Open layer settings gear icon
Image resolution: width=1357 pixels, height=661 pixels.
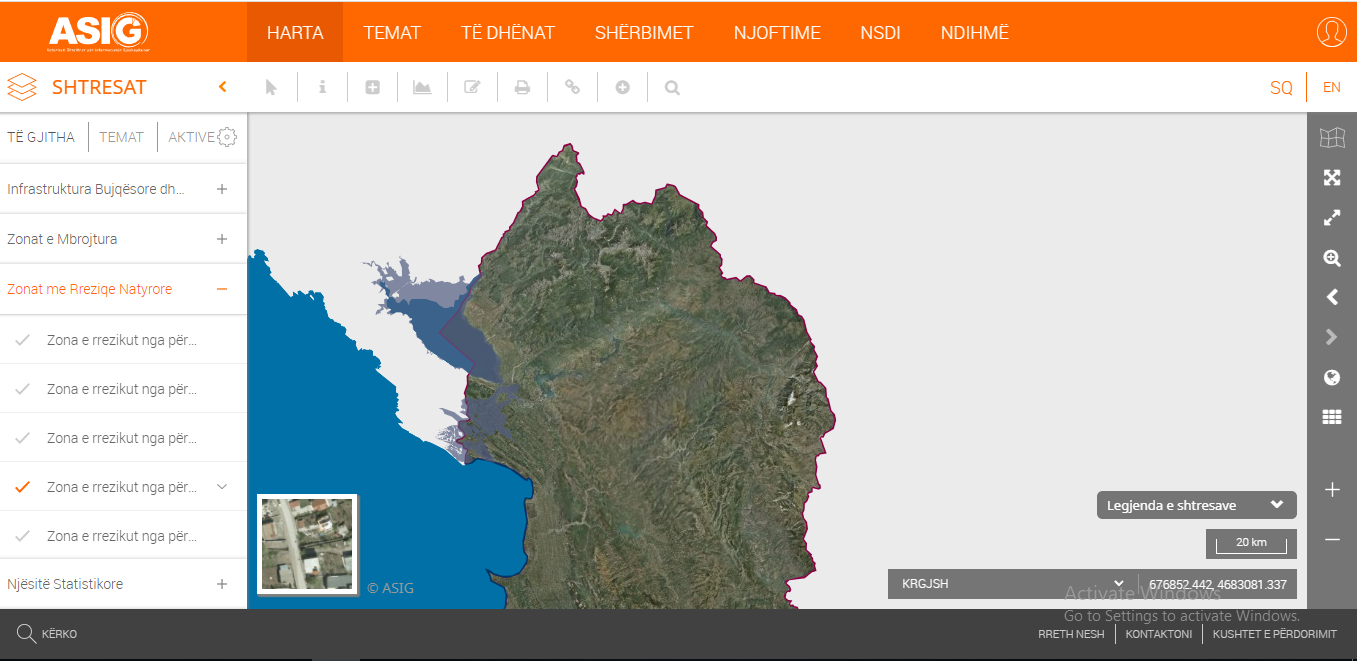pos(227,137)
